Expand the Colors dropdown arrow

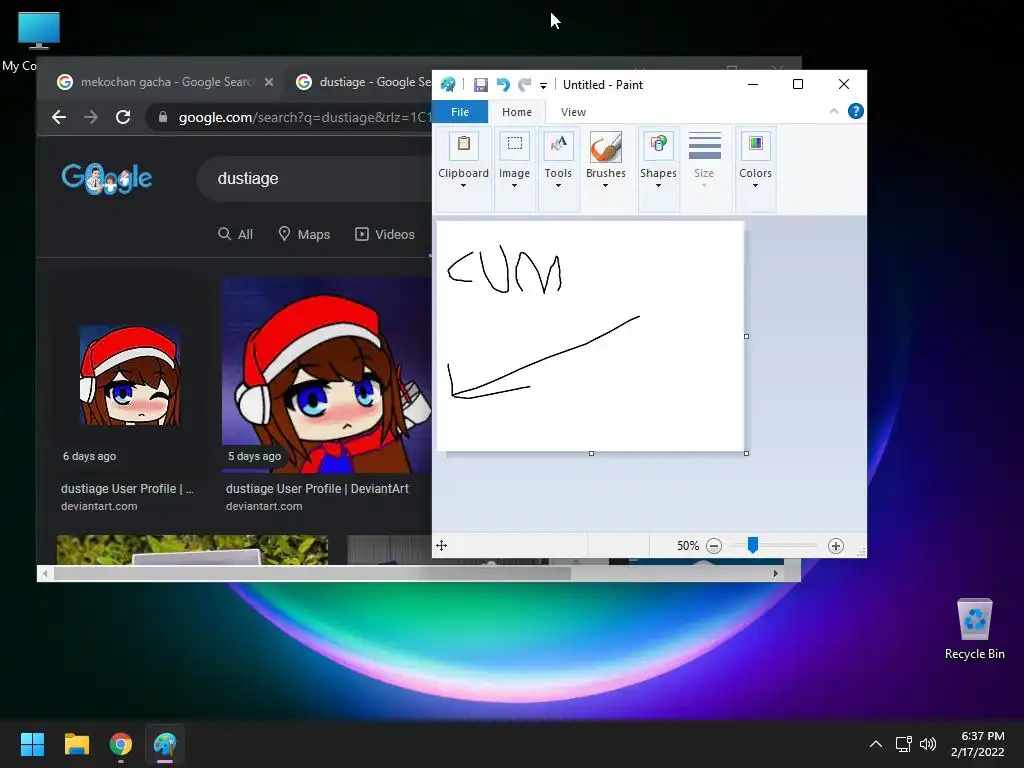pos(756,186)
